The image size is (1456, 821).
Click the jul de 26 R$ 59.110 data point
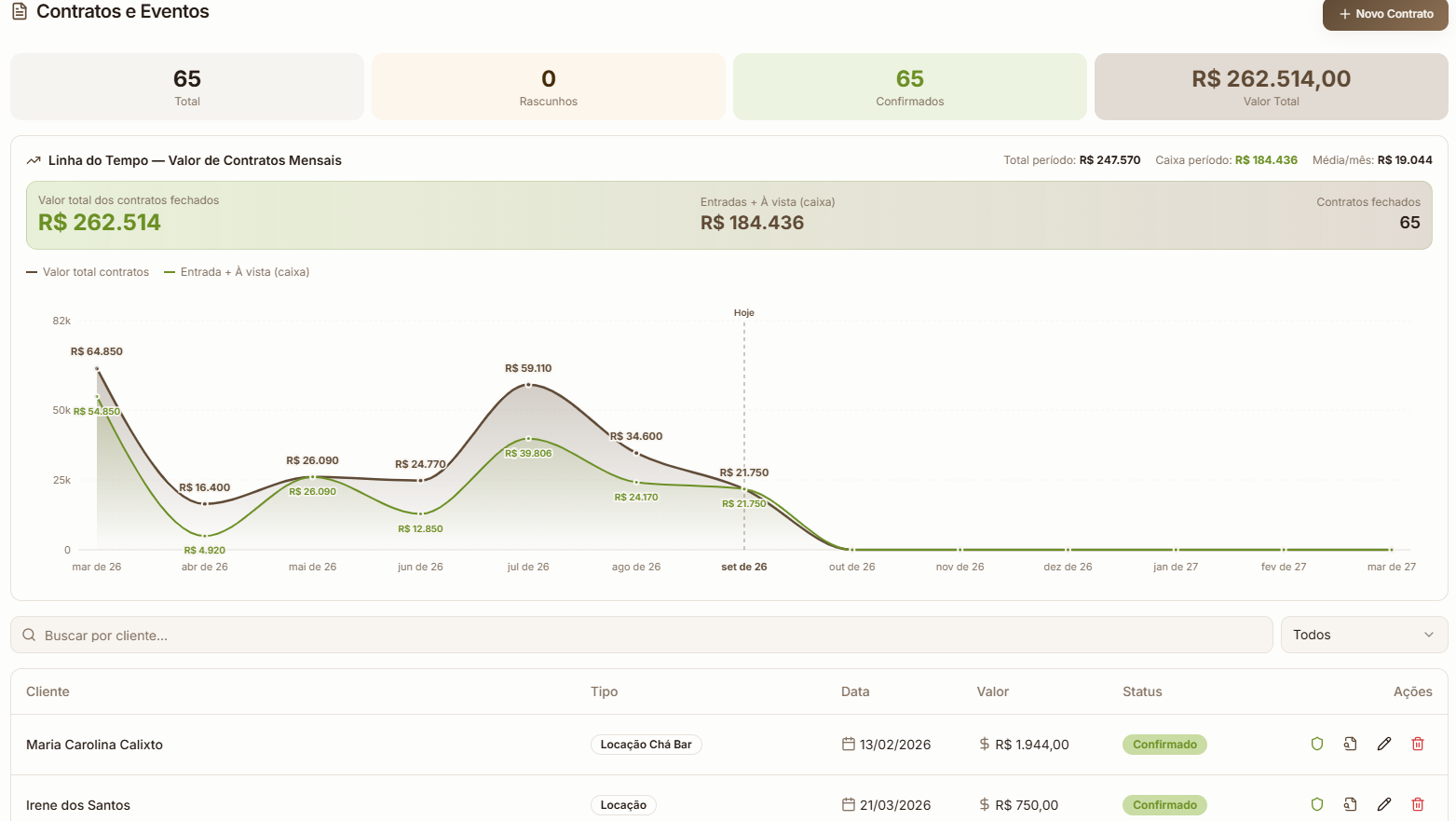tap(528, 384)
